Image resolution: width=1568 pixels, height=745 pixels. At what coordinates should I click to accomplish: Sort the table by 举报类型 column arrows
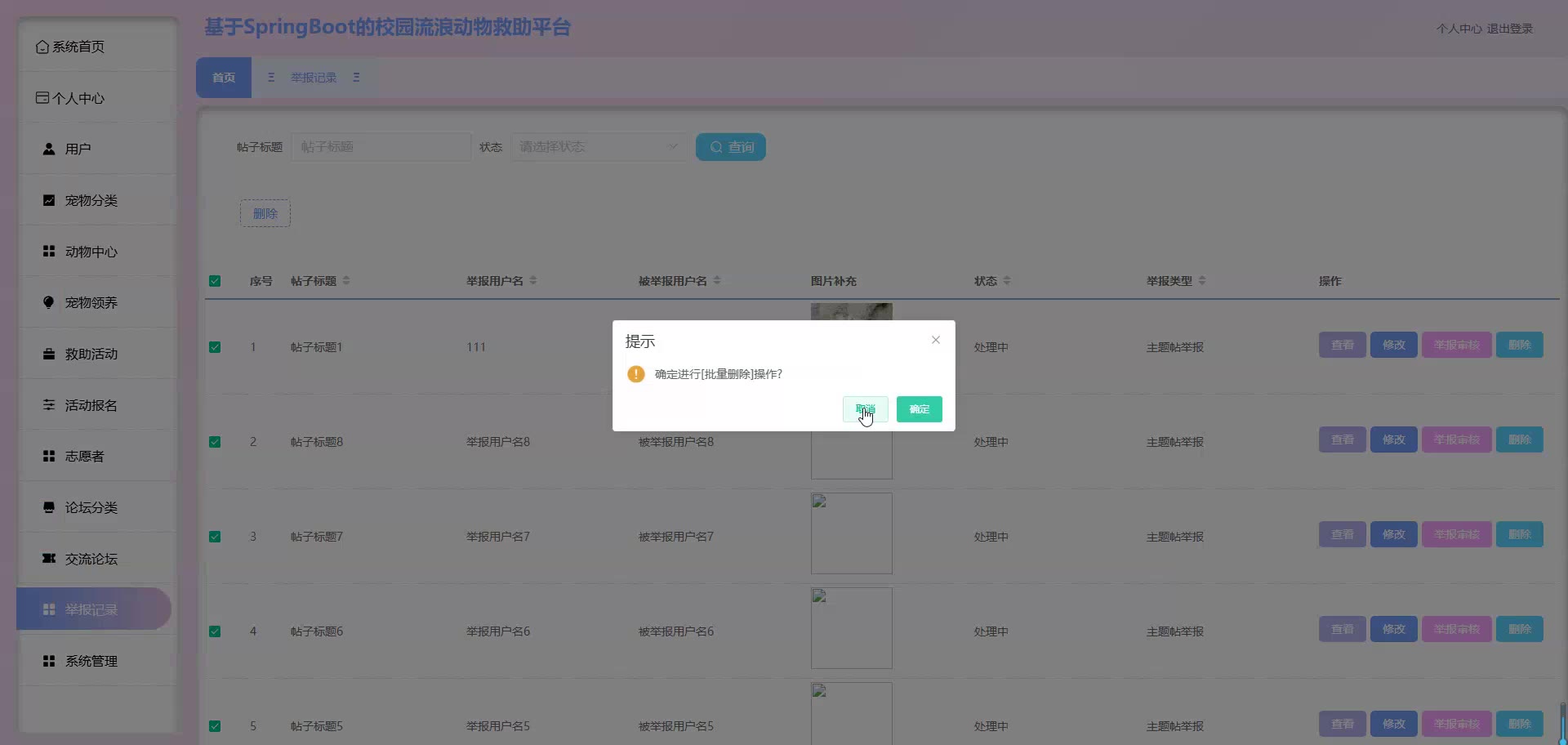[x=1202, y=280]
